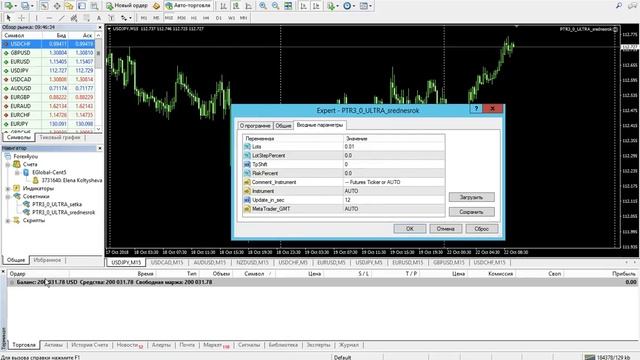This screenshot has height=360, width=640.
Task: Switch chart to bar chart icon
Action: 224,6
